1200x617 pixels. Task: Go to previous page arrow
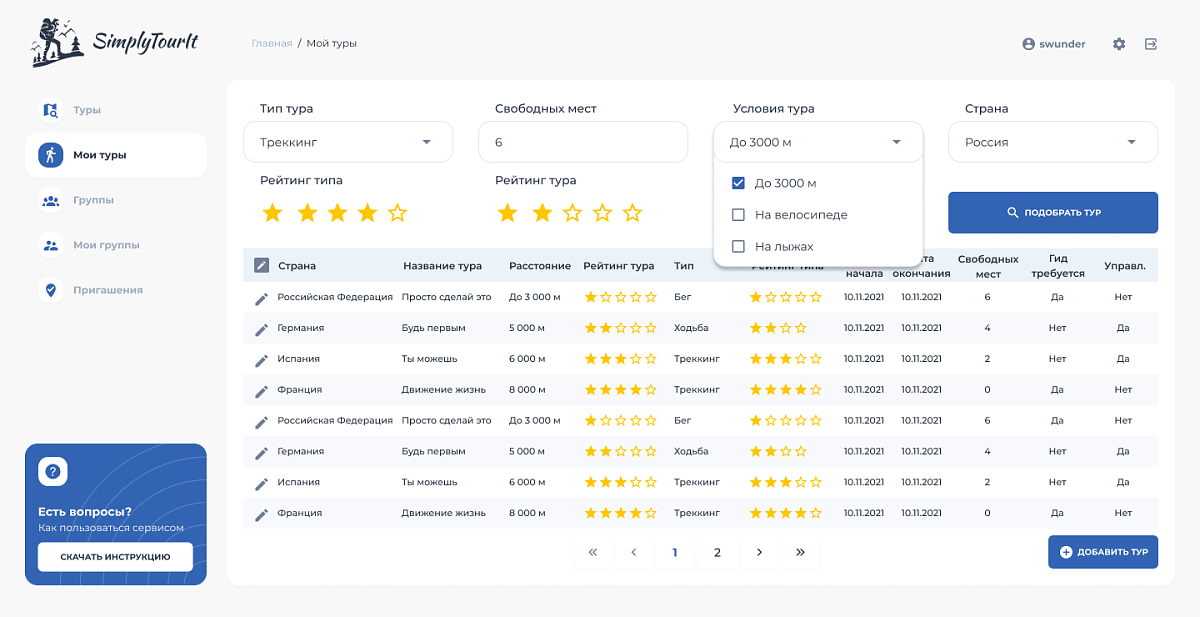[634, 552]
